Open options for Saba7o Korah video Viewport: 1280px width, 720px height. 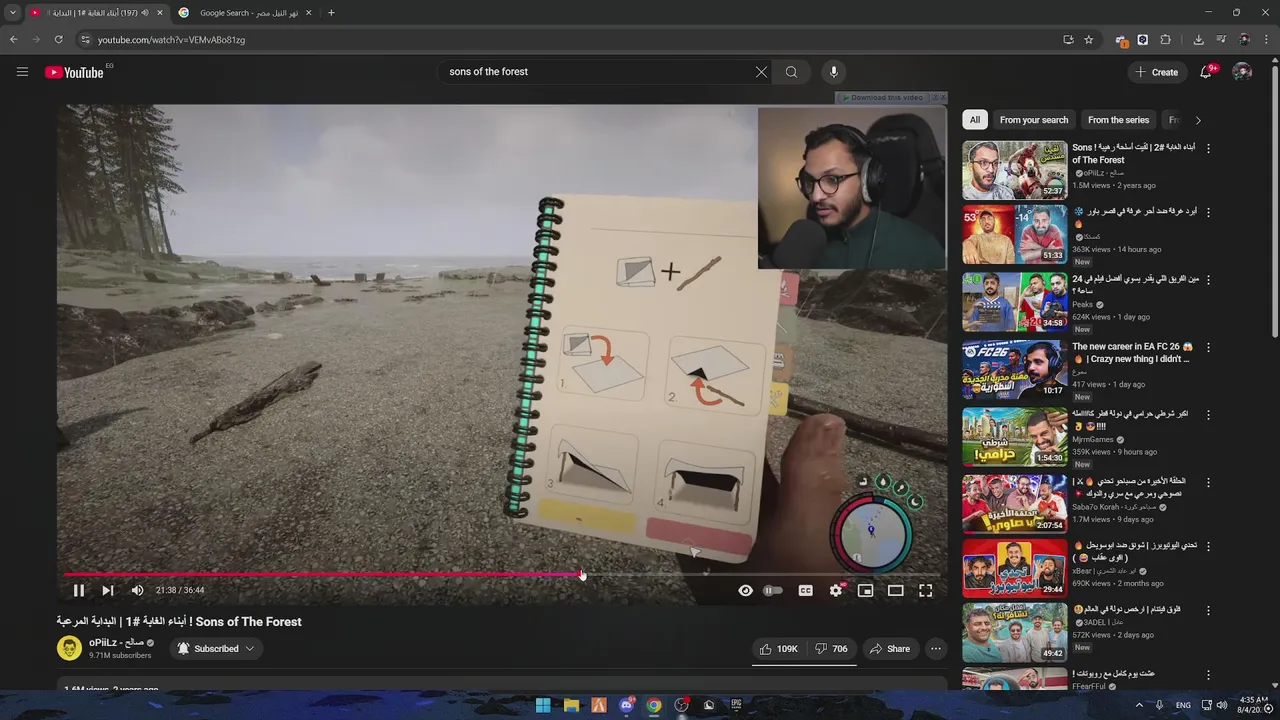(x=1208, y=482)
